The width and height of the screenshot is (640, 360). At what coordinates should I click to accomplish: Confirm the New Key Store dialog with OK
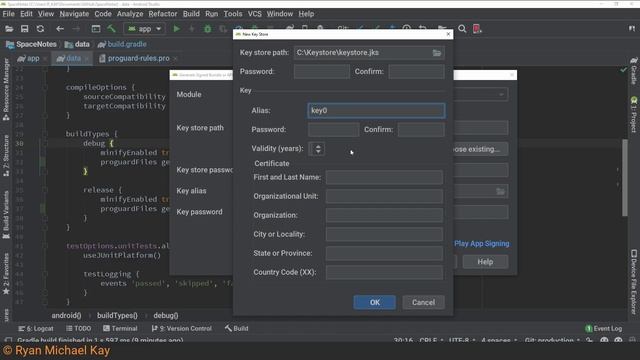(x=375, y=302)
